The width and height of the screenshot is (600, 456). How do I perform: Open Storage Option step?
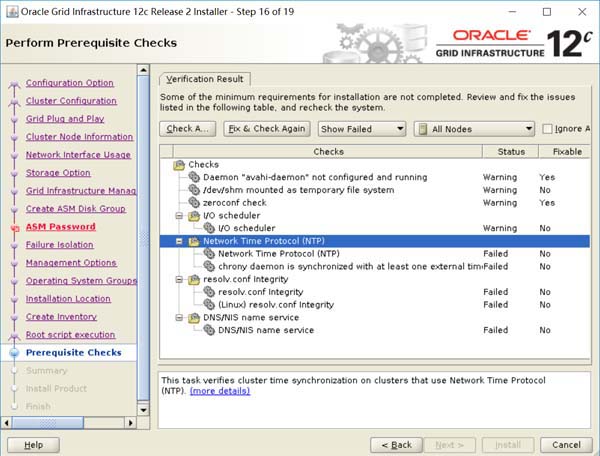point(58,173)
